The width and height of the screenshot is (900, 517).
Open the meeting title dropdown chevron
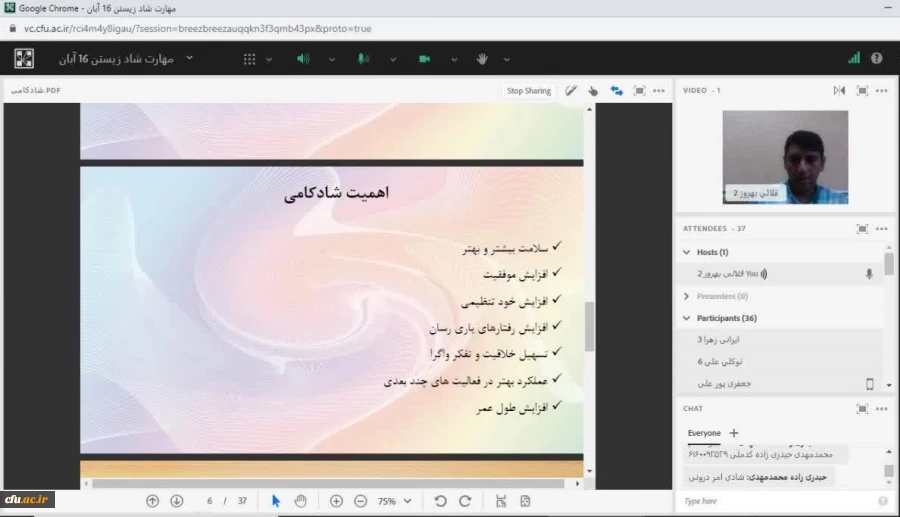click(x=189, y=58)
